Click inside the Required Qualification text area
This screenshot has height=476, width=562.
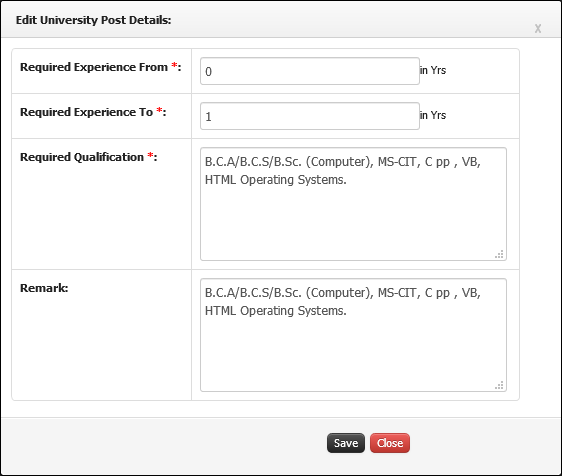353,204
